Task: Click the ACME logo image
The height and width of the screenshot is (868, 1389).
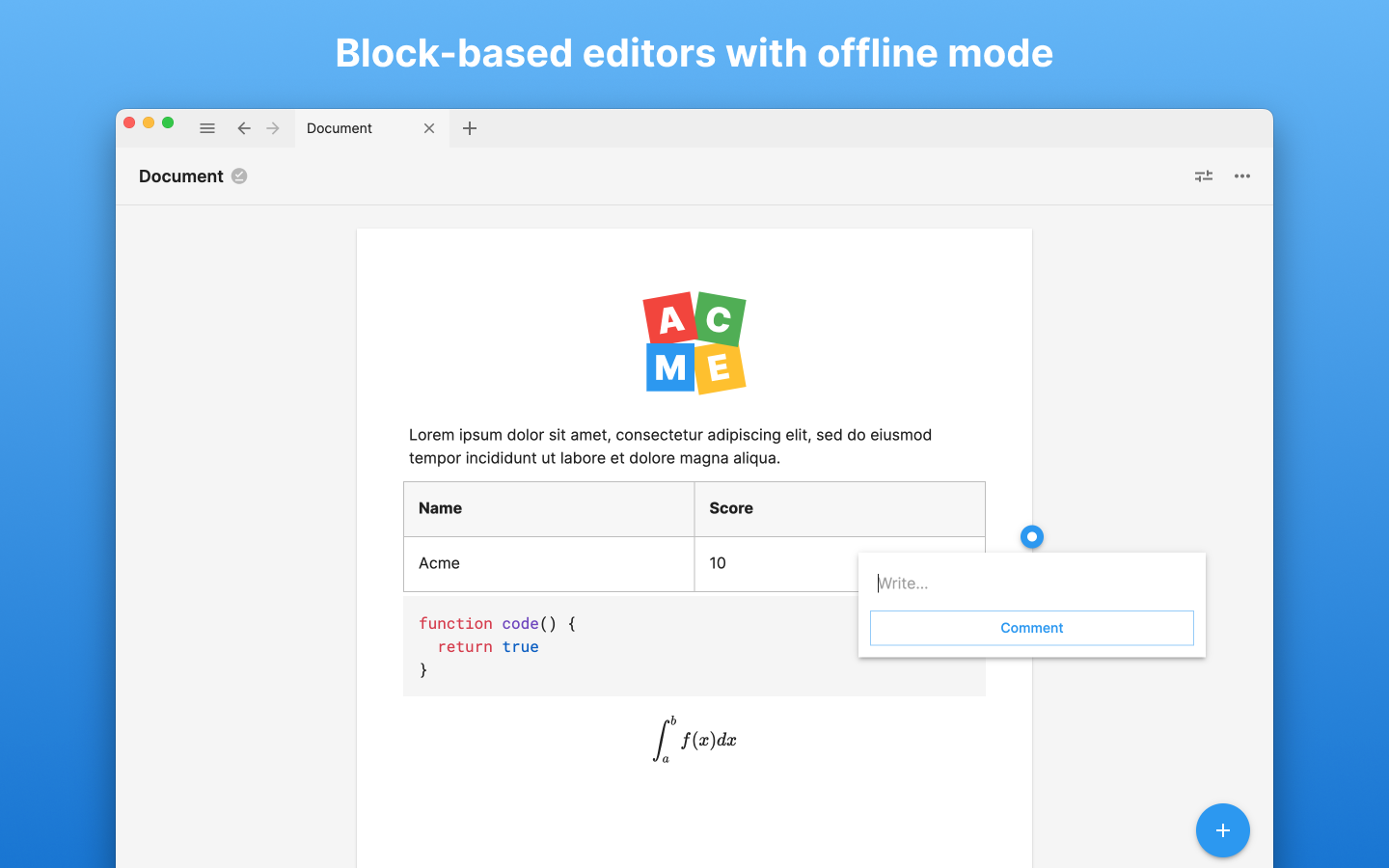Action: [x=694, y=343]
